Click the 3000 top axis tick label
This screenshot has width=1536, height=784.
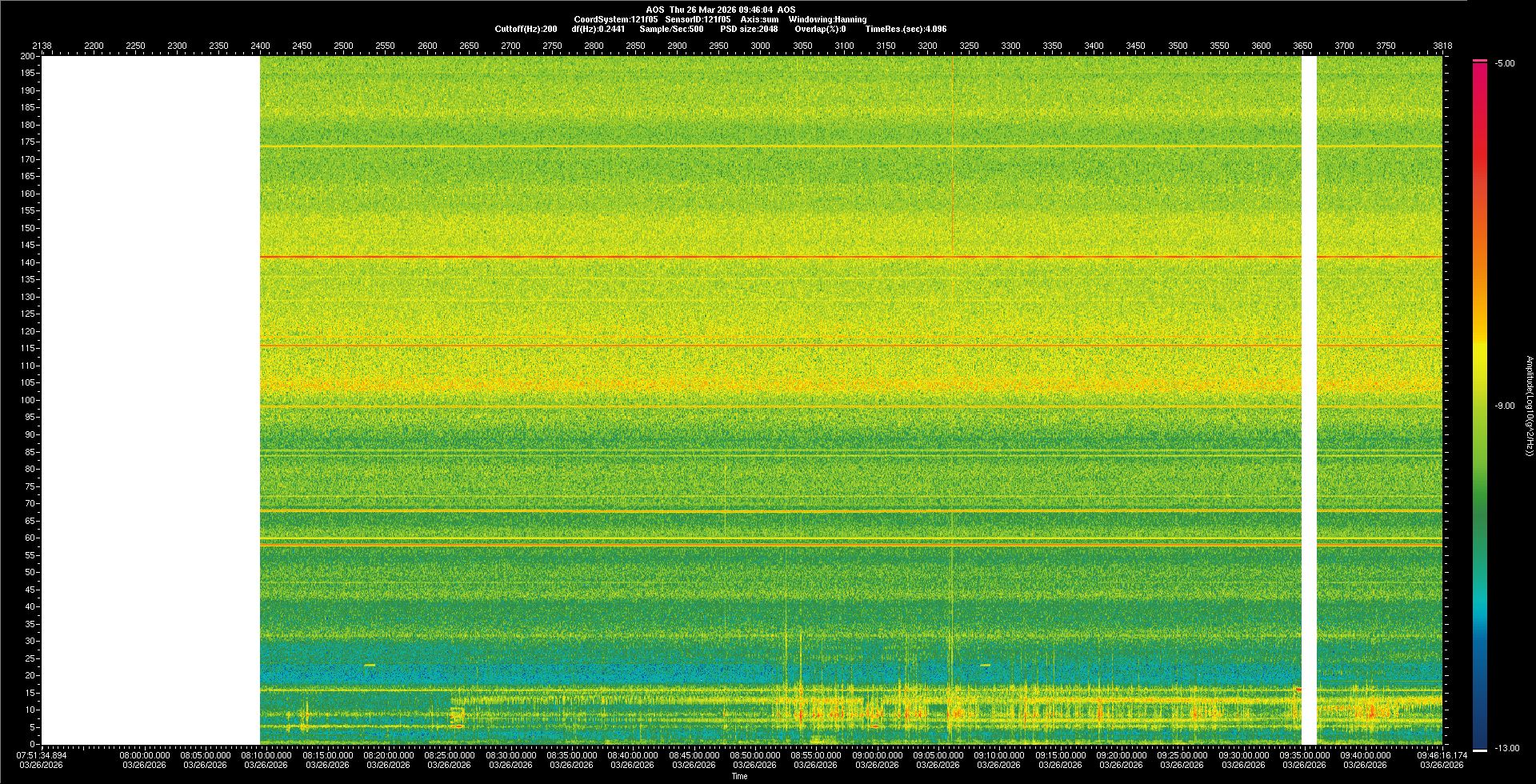(x=760, y=46)
